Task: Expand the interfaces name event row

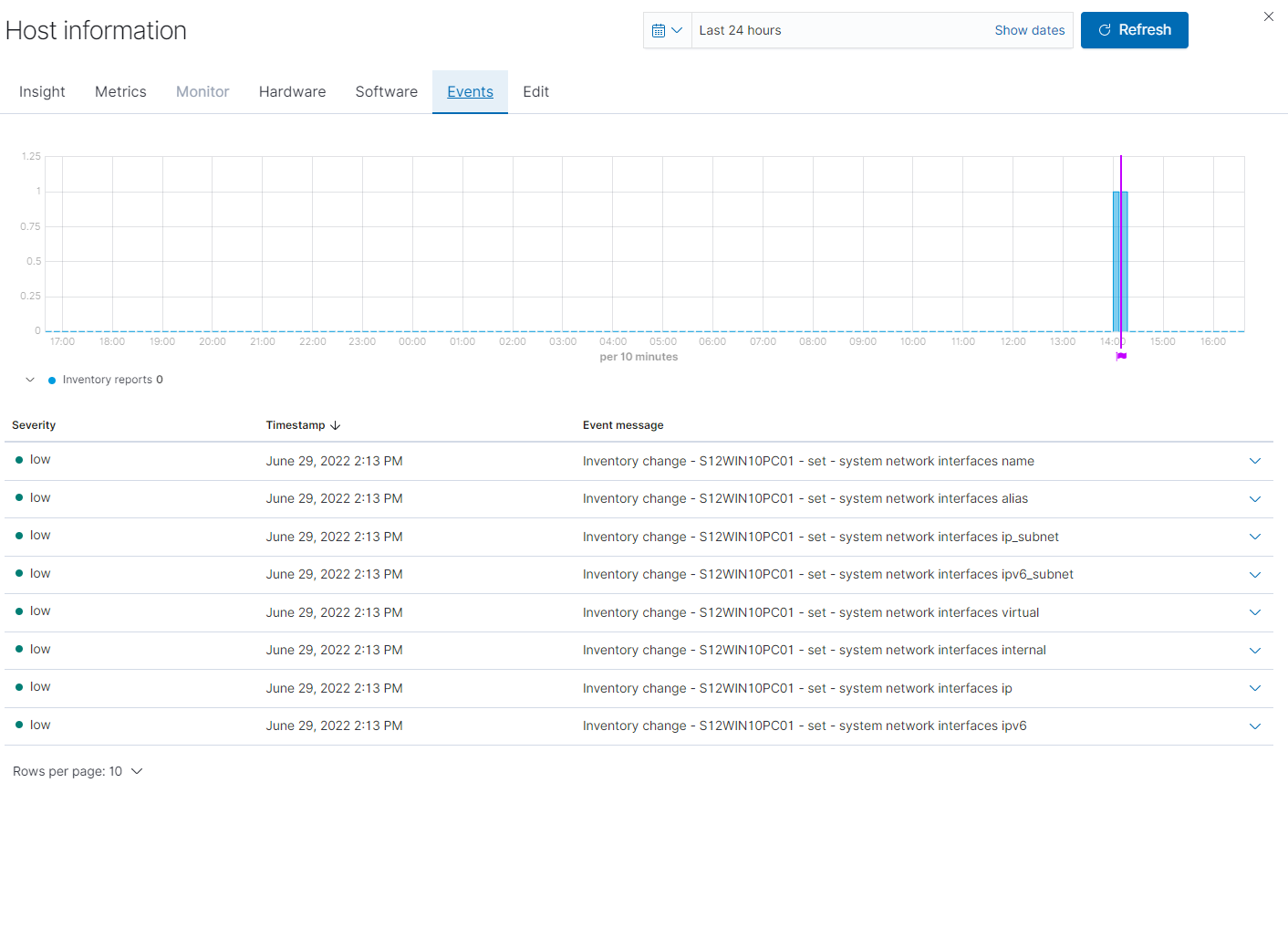Action: 1254,461
